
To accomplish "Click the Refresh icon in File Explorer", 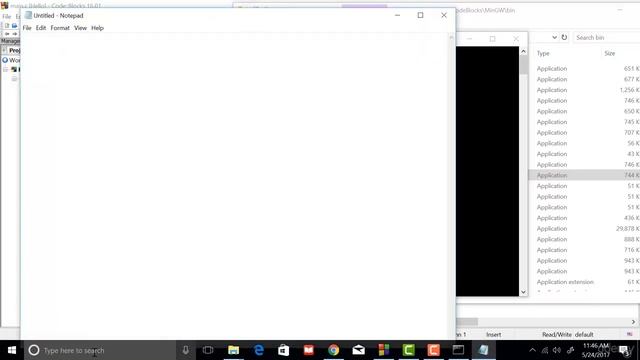I will 564,37.
